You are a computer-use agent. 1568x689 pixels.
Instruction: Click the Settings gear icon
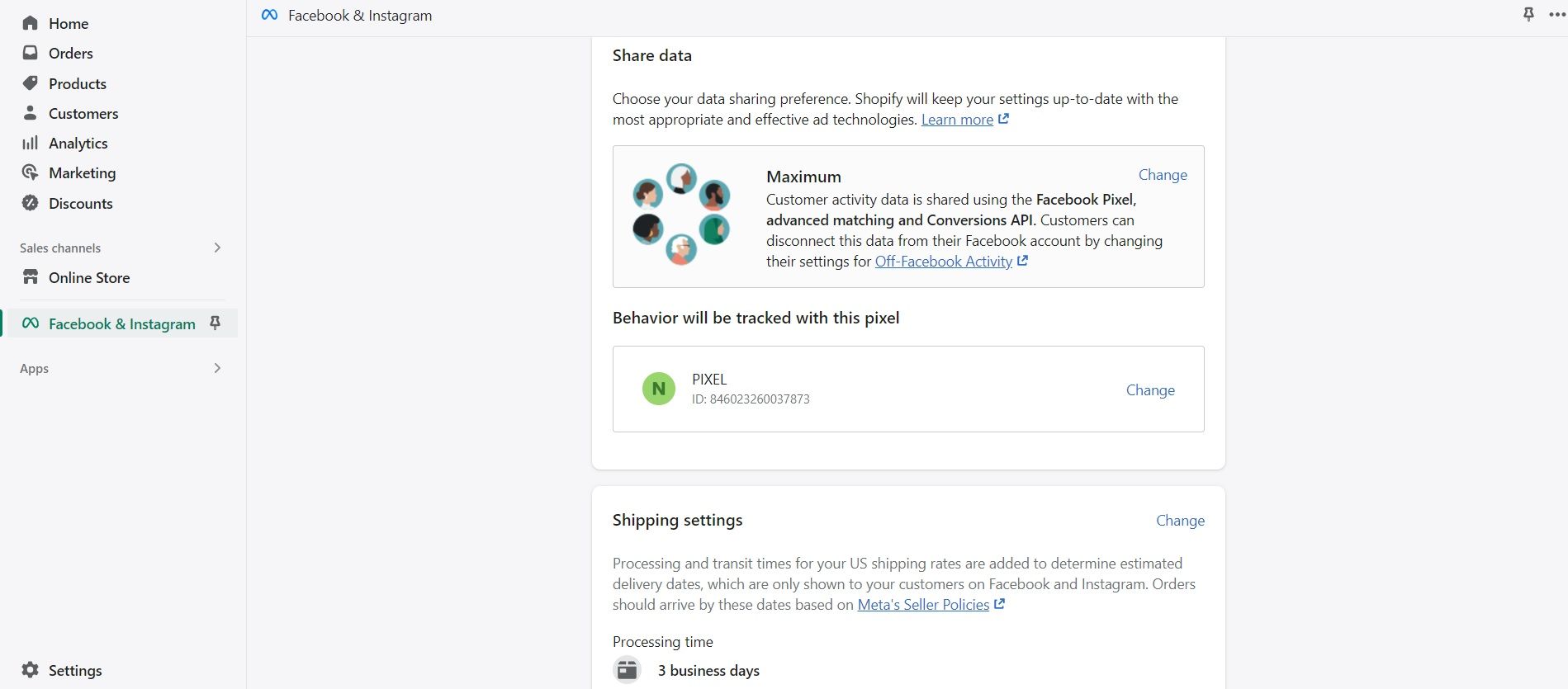[x=31, y=670]
